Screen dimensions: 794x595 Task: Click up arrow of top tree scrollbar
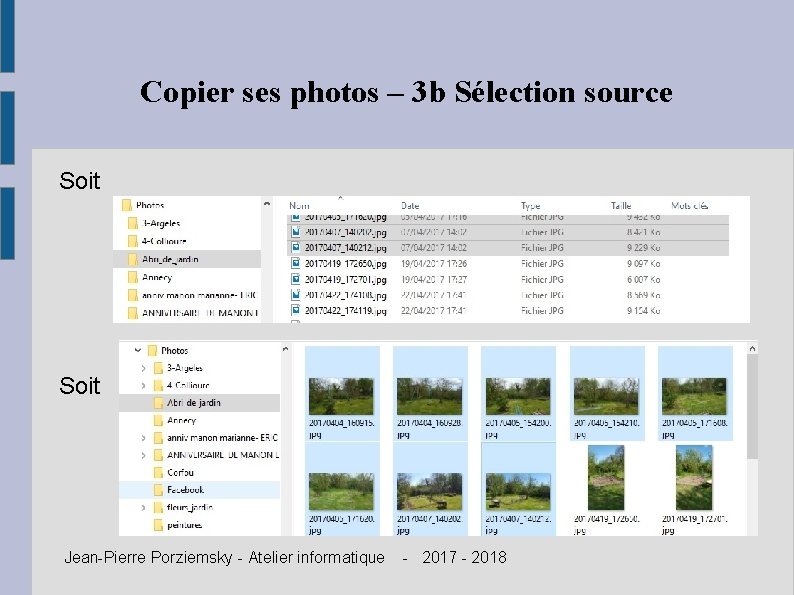pos(267,204)
